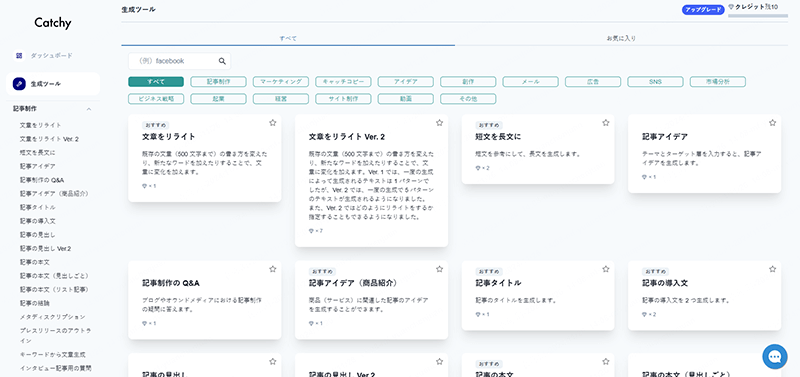Filter tools by マーケティング chip
This screenshot has width=800, height=377.
(281, 82)
